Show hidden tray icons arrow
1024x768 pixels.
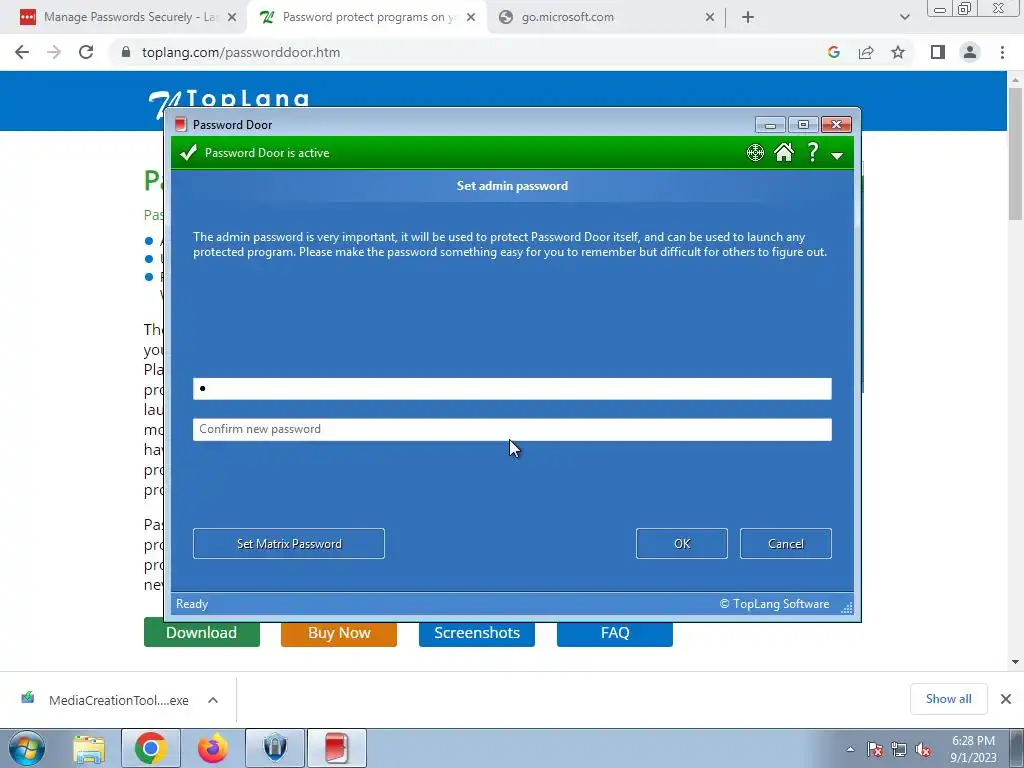tap(850, 749)
